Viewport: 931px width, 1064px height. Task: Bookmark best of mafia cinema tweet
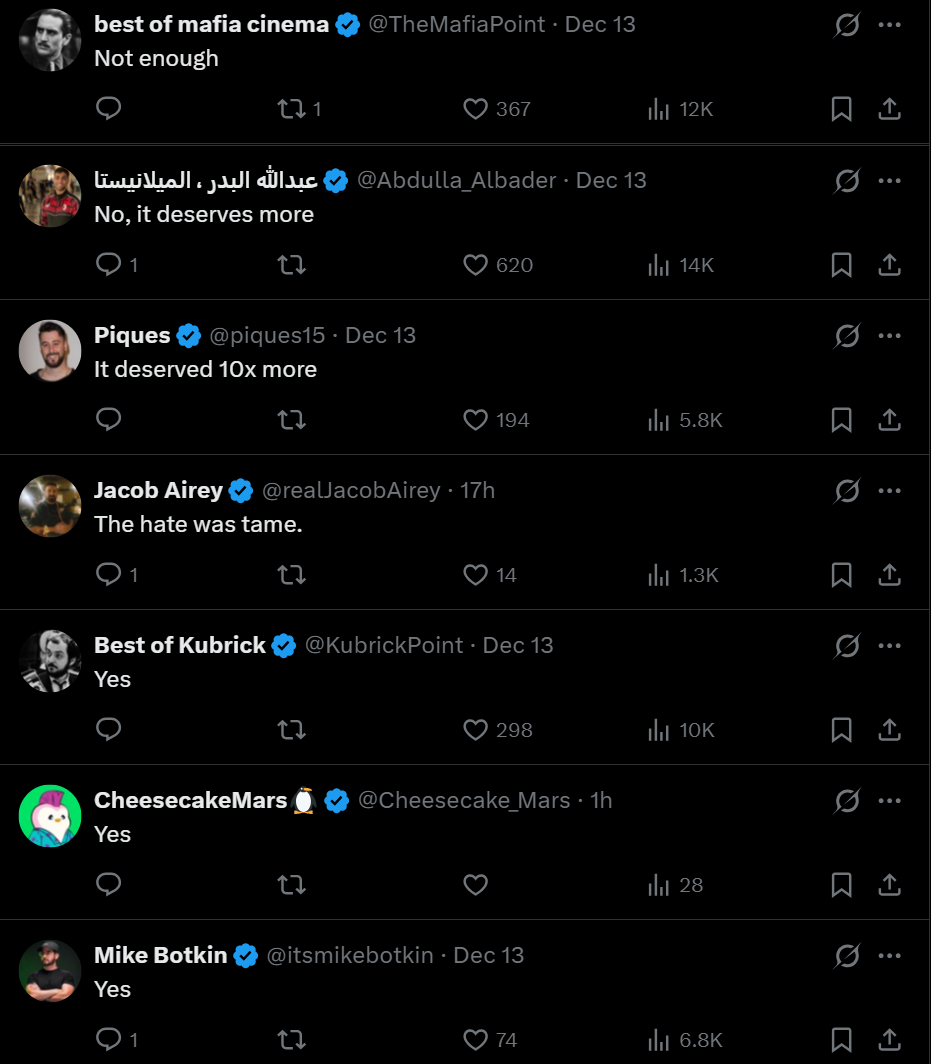tap(842, 109)
